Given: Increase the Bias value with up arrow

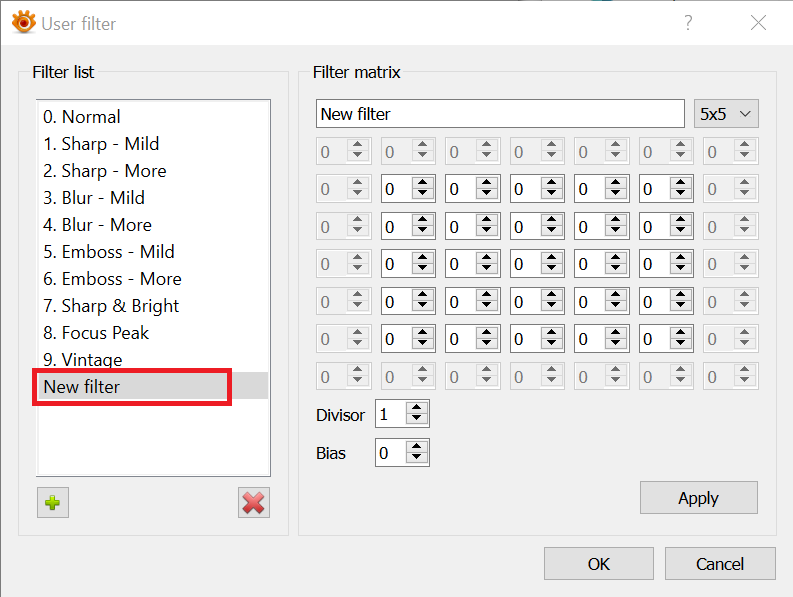Looking at the screenshot, I should [x=417, y=447].
